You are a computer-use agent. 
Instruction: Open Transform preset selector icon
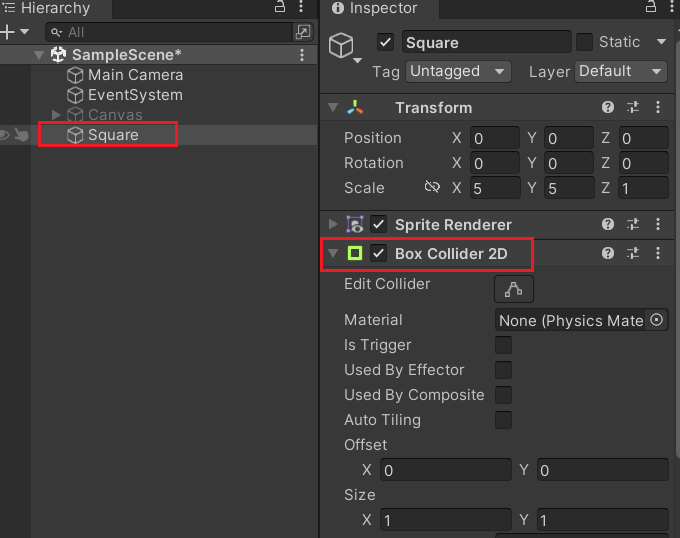[x=633, y=107]
